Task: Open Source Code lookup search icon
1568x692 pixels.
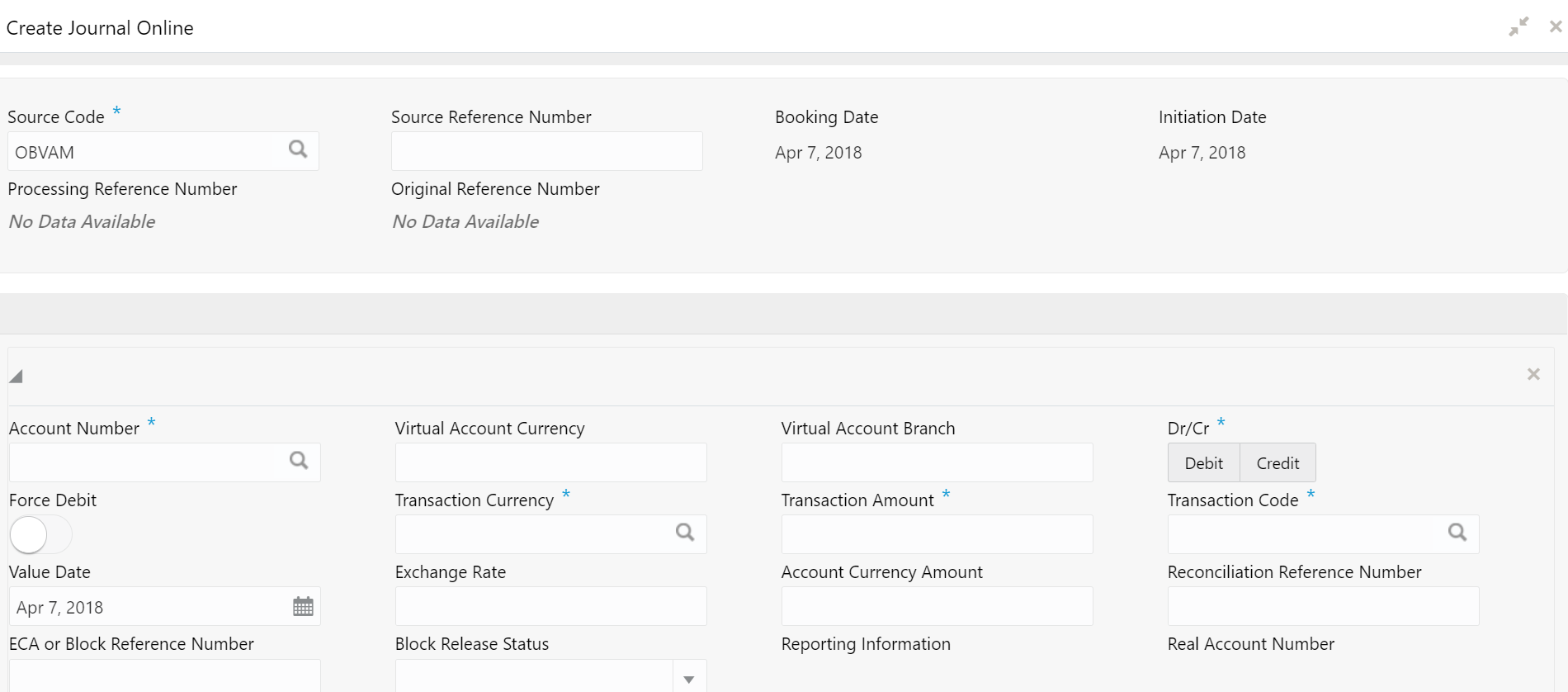Action: [298, 149]
